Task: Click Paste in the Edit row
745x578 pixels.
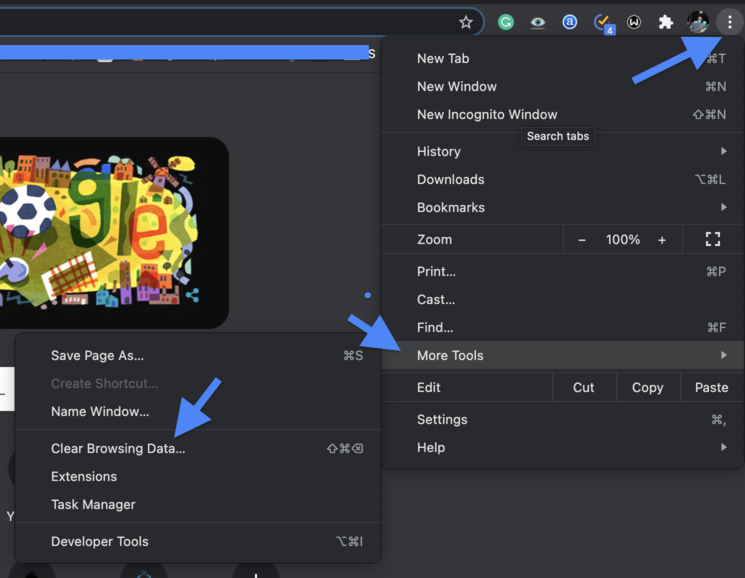Action: point(711,388)
